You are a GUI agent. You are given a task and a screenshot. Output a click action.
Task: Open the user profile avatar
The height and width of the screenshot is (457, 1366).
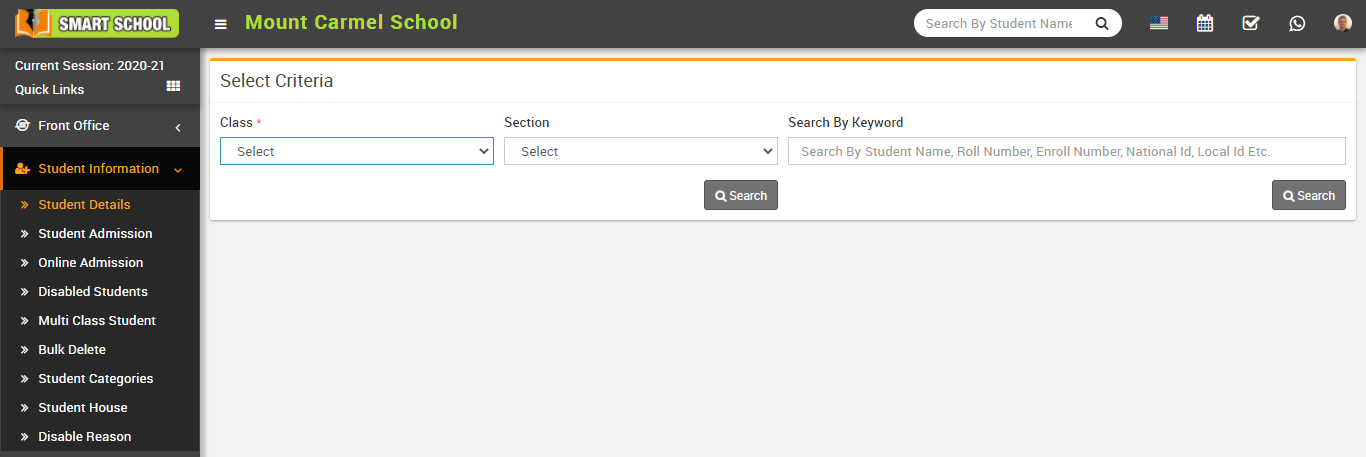[1343, 23]
